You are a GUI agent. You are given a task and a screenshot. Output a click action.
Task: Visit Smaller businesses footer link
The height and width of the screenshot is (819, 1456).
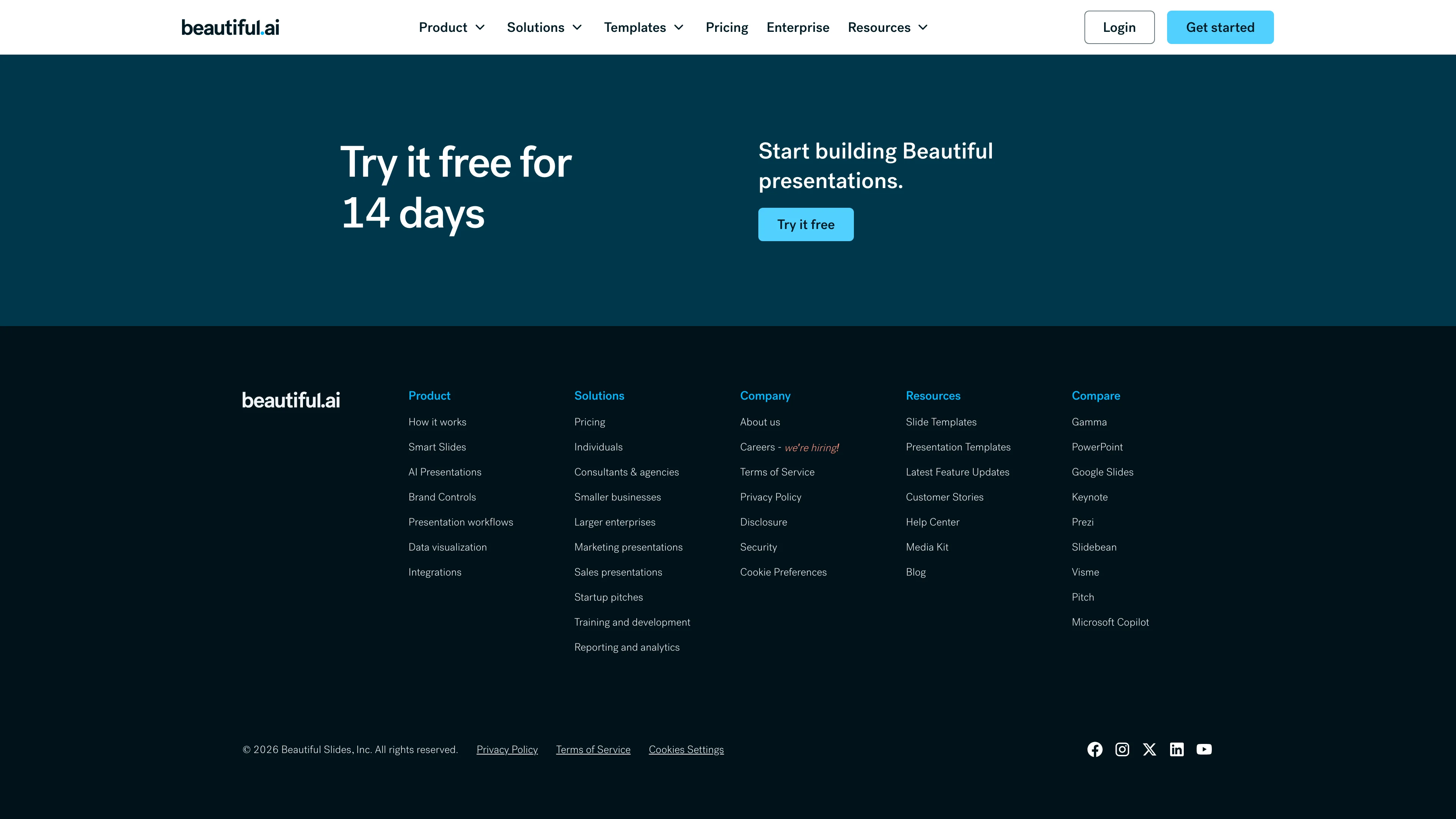[x=618, y=497]
